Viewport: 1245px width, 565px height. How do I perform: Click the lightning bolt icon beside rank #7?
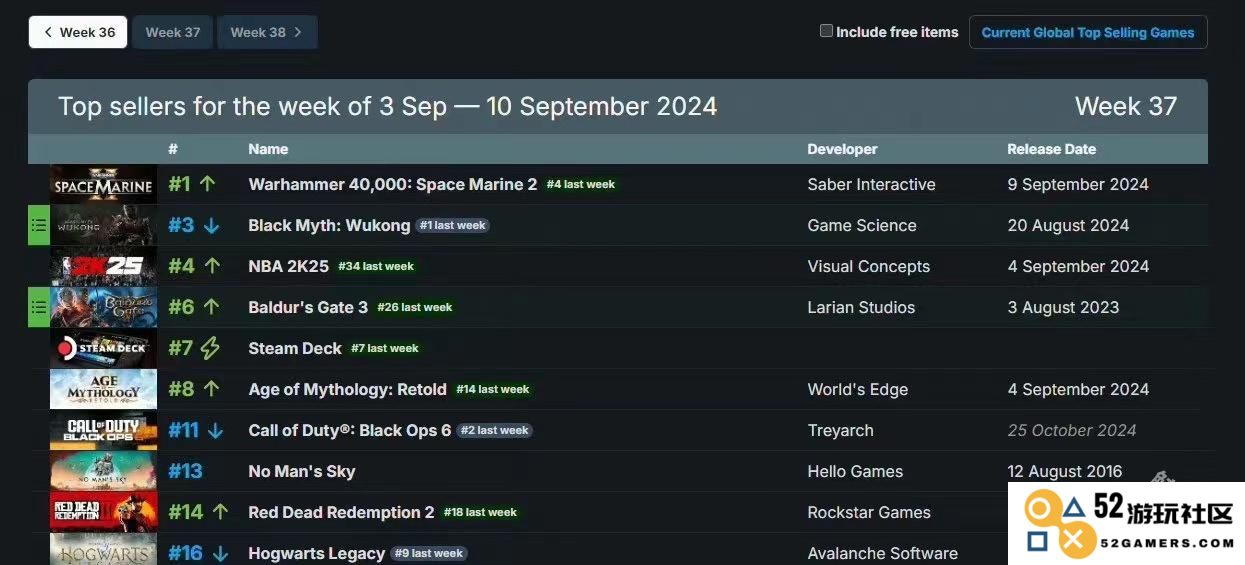(210, 348)
